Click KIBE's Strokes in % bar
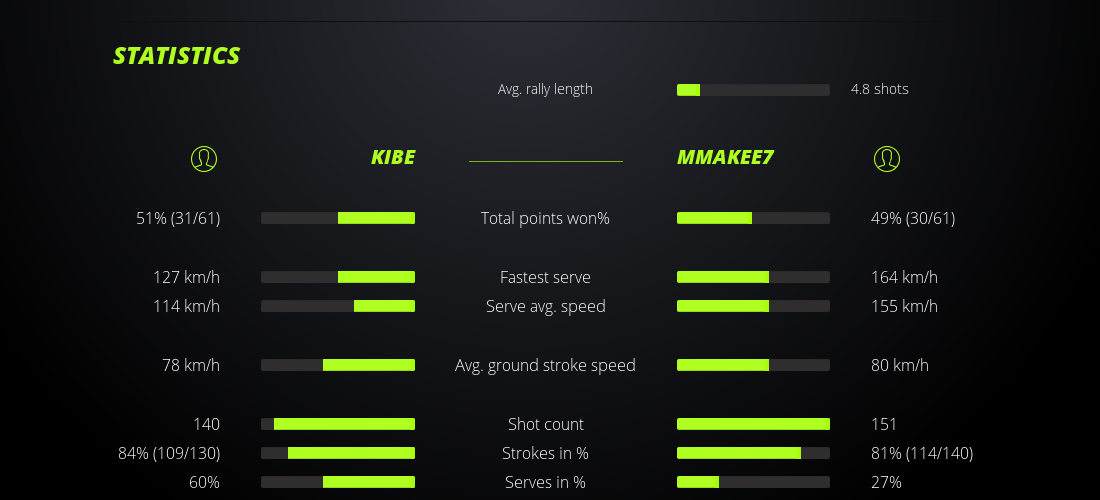Screen dimensions: 1100x500 pyautogui.click(x=338, y=453)
